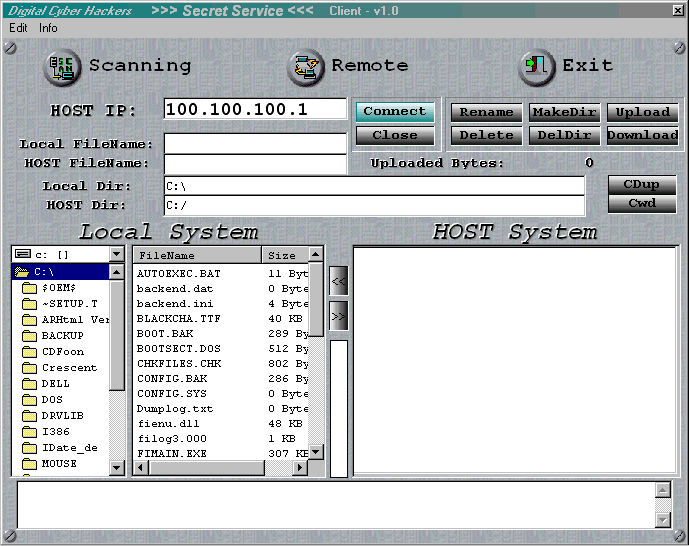Screen dimensions: 689x546
Task: Click the CDup button
Action: pos(641,185)
